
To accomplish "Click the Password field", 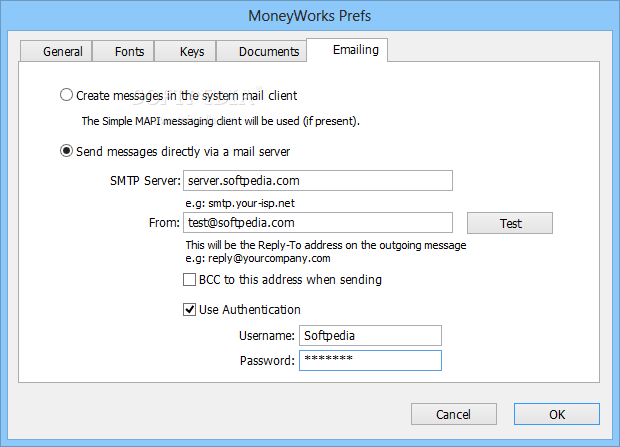I will pyautogui.click(x=370, y=360).
